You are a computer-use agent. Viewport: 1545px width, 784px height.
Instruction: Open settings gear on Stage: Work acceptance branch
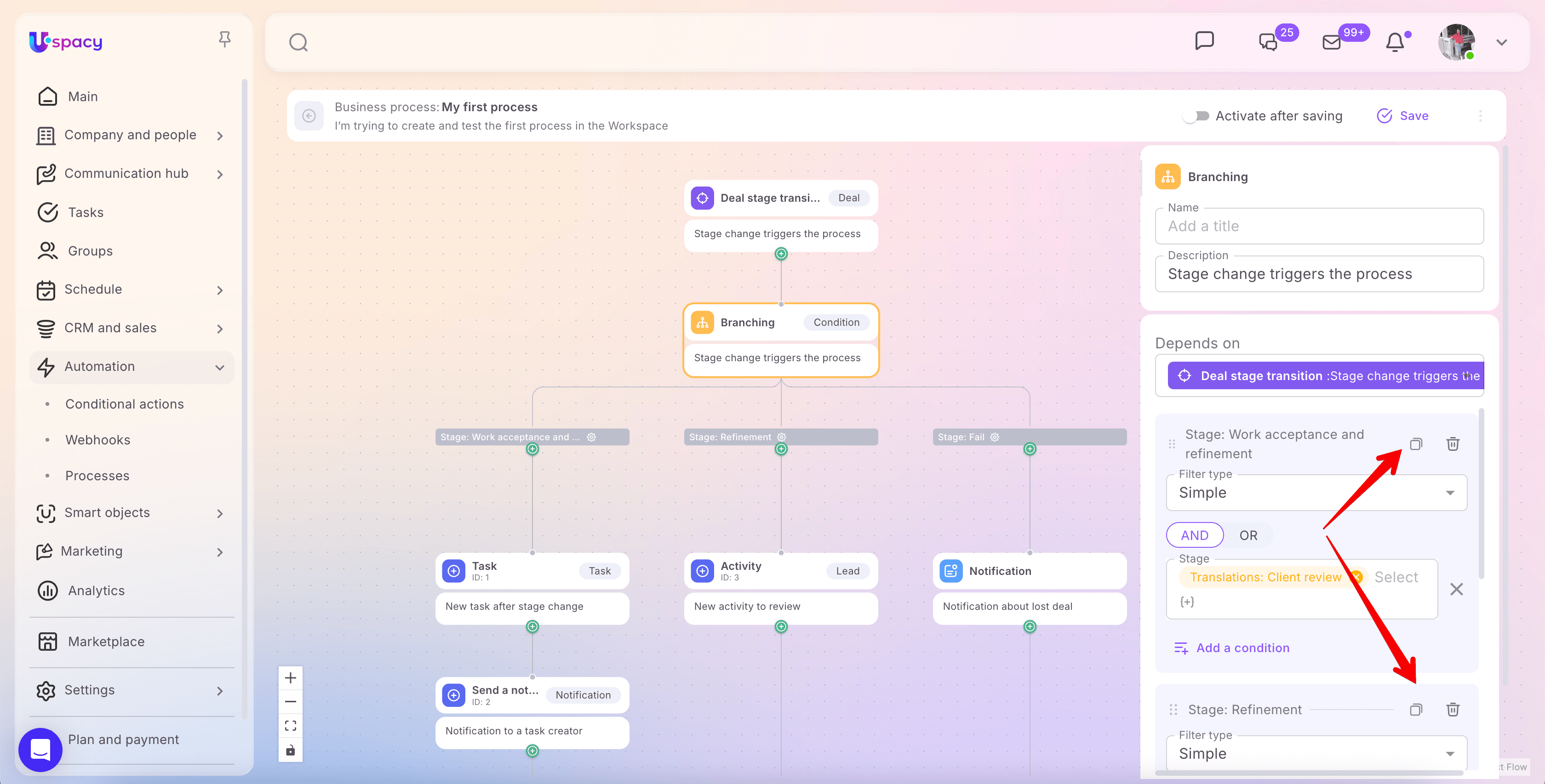coord(591,437)
